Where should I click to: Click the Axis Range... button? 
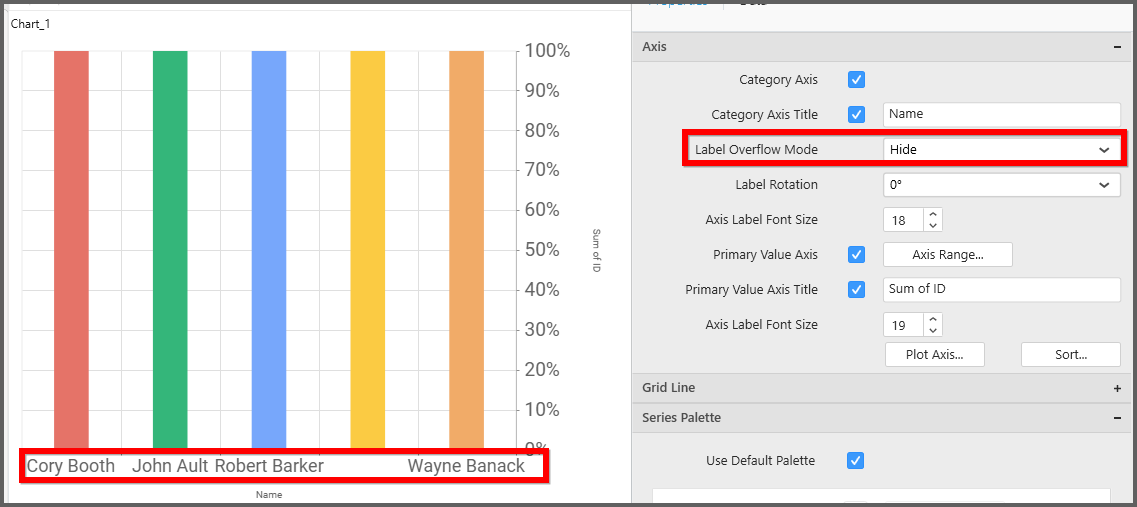[x=948, y=255]
